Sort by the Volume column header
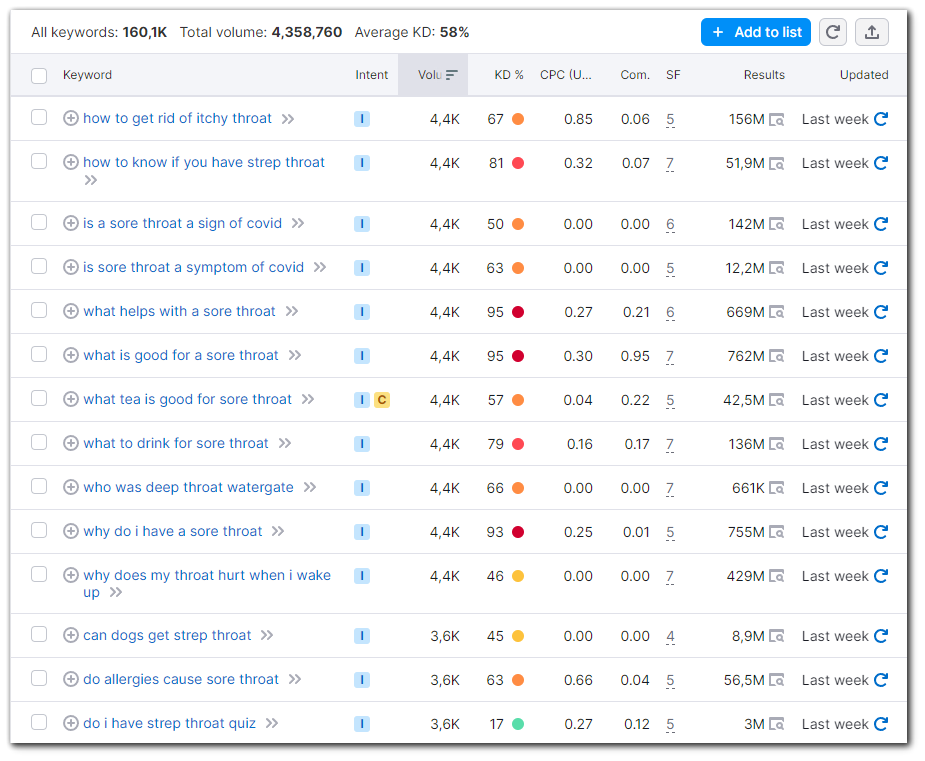 tap(433, 75)
